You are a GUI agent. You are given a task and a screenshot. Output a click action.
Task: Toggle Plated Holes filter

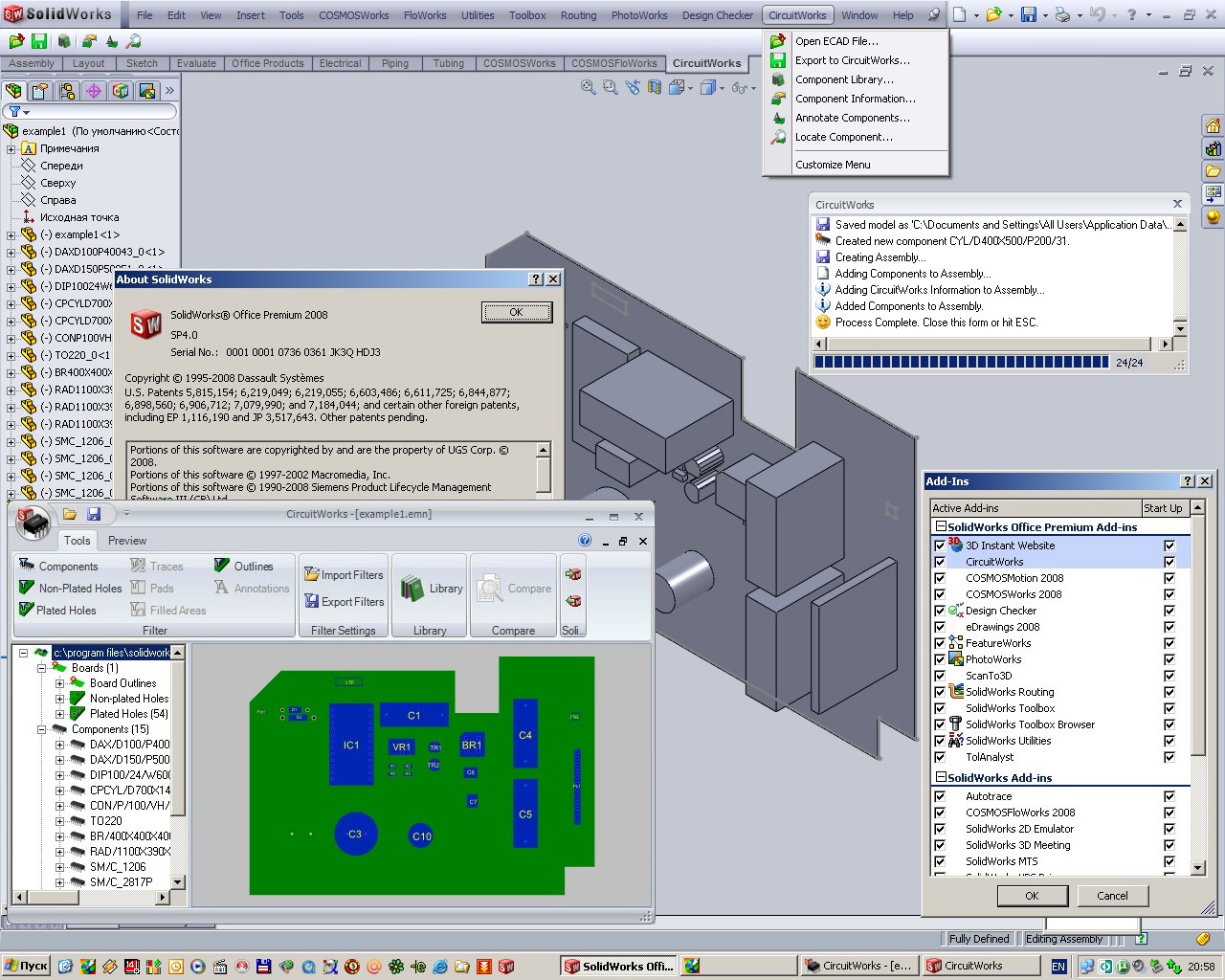[x=57, y=610]
